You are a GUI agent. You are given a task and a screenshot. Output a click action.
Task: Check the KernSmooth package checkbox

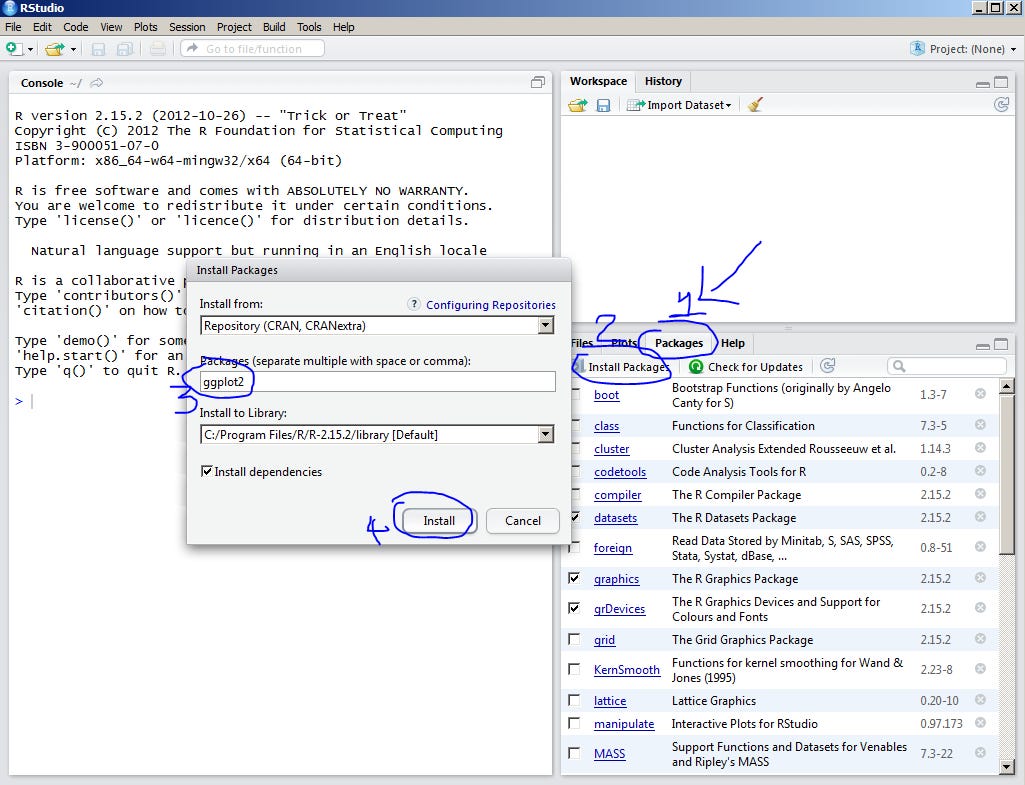pos(574,669)
